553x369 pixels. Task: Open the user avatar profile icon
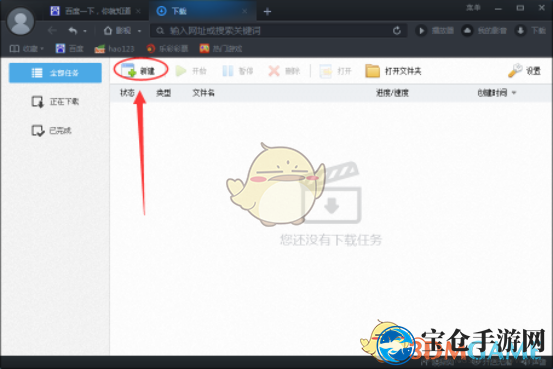tap(20, 21)
